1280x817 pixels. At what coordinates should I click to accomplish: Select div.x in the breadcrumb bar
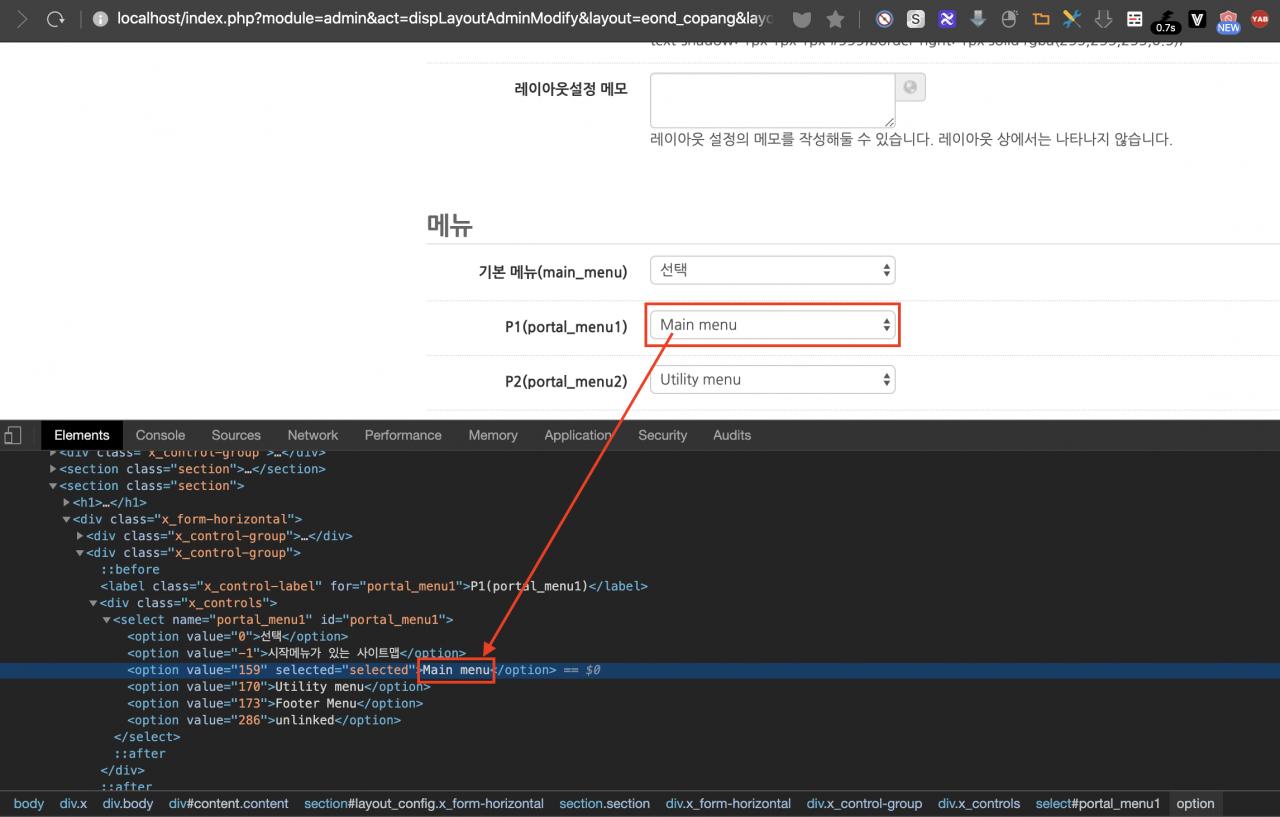pyautogui.click(x=73, y=803)
